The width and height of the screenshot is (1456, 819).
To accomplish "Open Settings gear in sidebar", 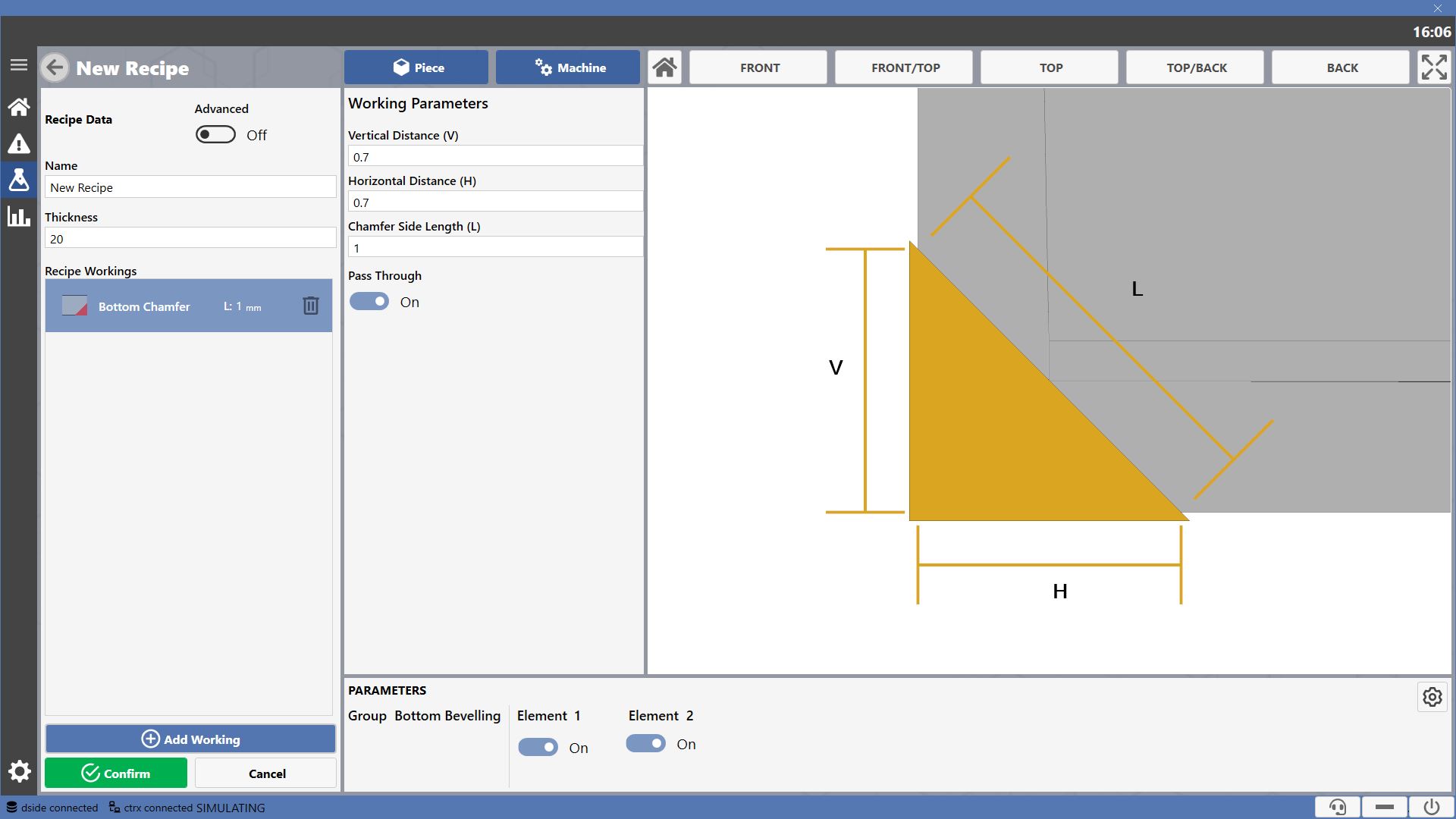I will (x=19, y=772).
